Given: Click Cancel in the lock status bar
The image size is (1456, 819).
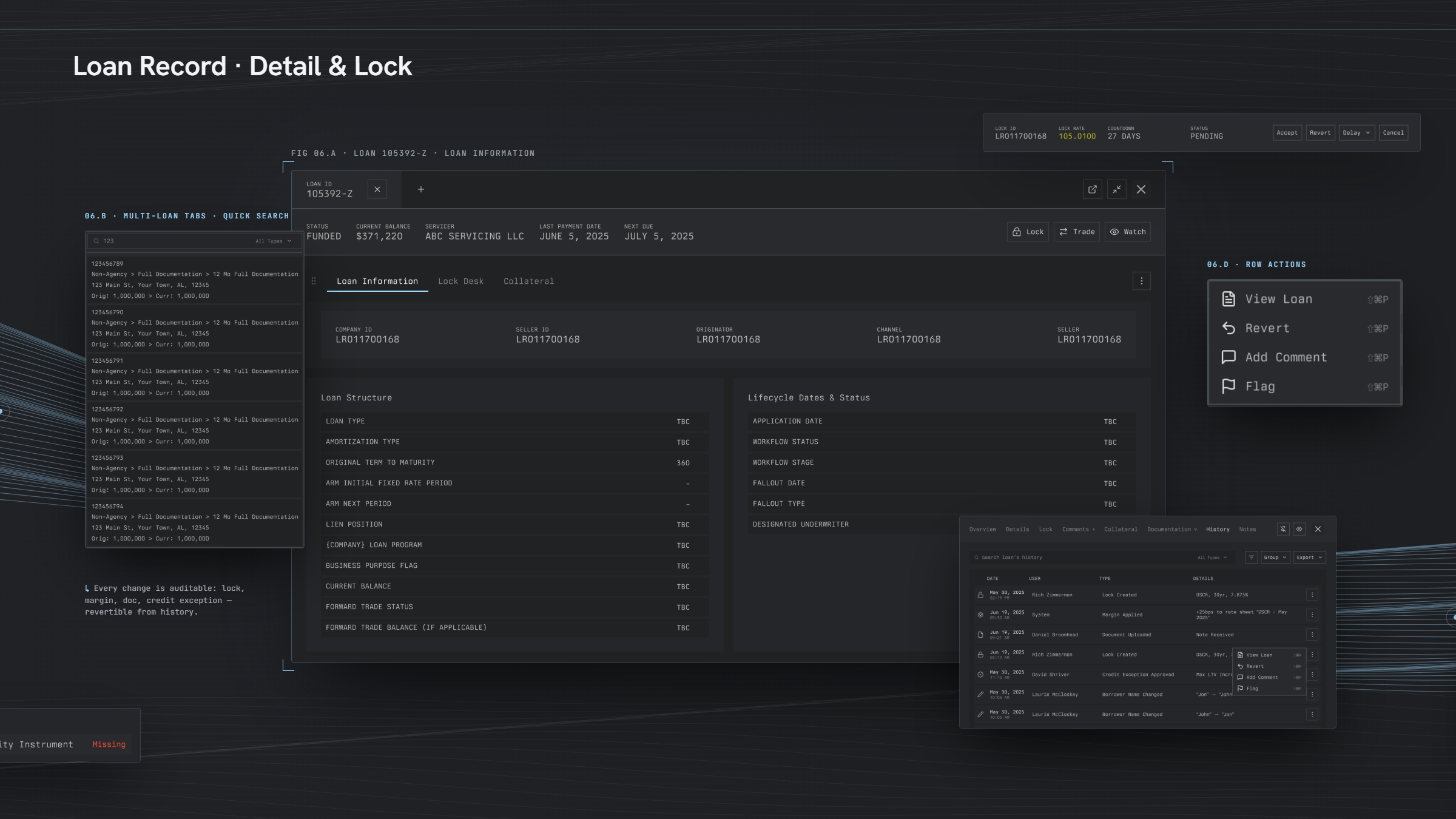Looking at the screenshot, I should 1394,132.
